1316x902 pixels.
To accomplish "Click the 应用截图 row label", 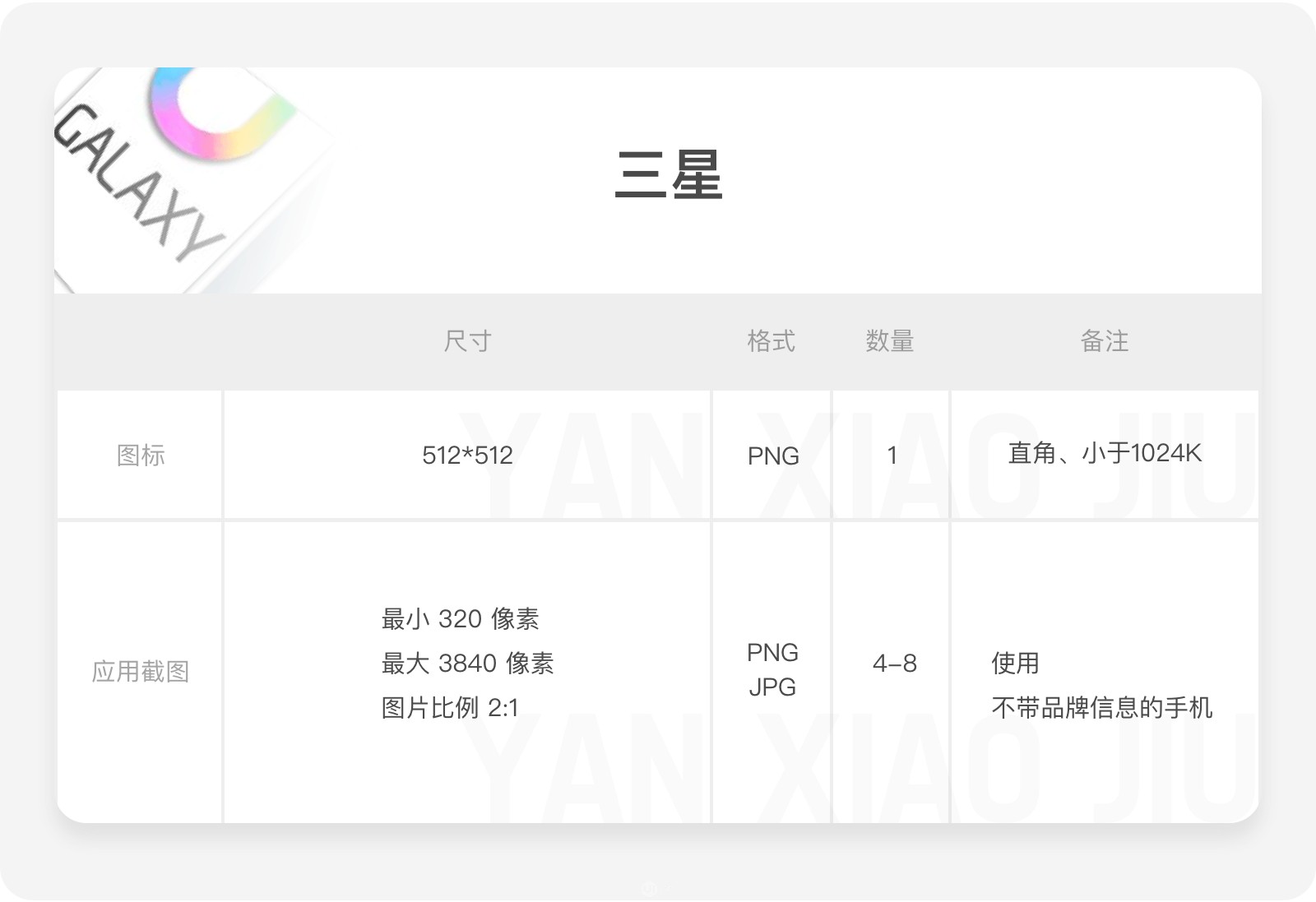I will coord(141,672).
